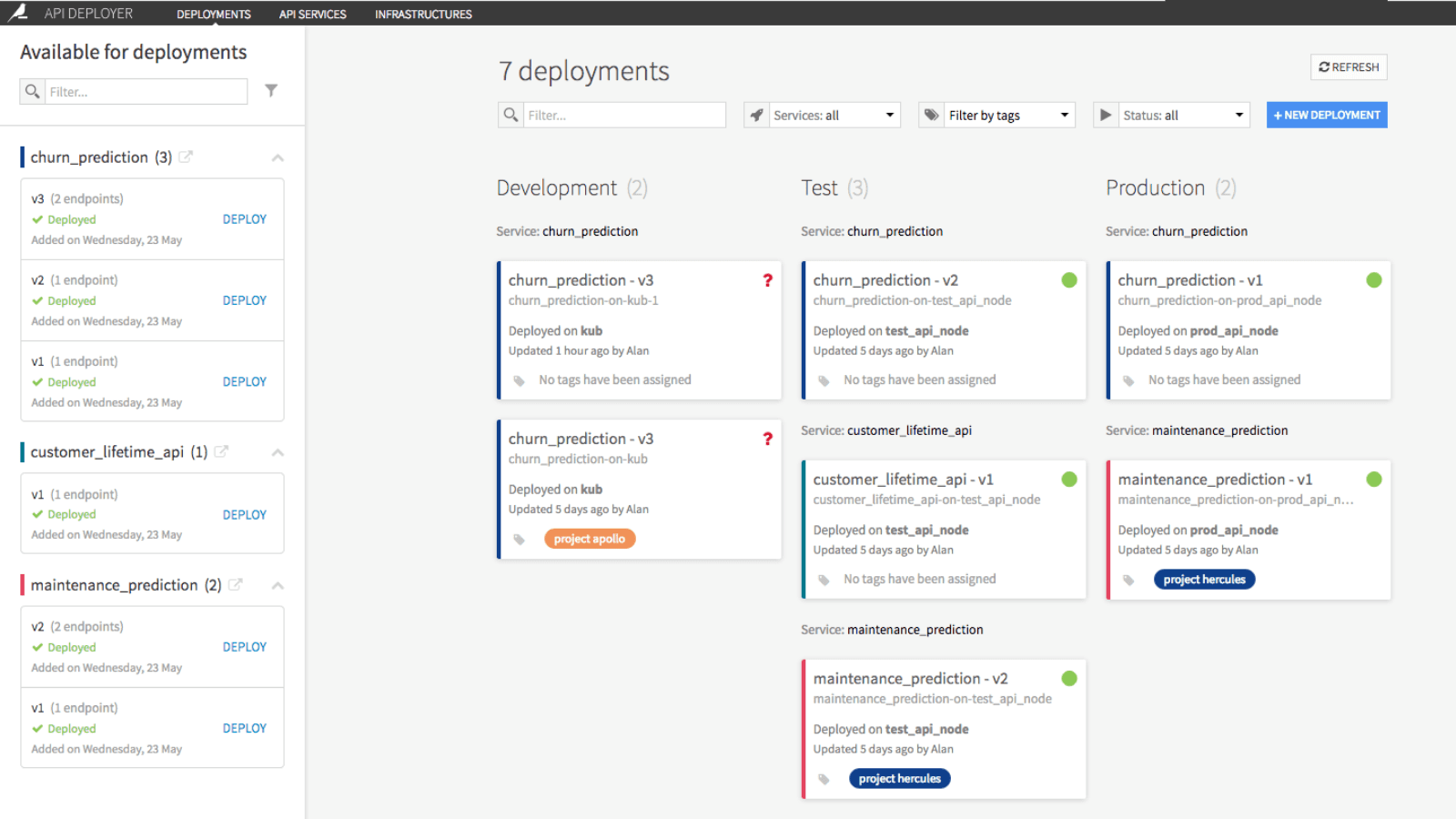Open the Filter by tags dropdown
The image size is (1456, 819).
pyautogui.click(x=996, y=115)
